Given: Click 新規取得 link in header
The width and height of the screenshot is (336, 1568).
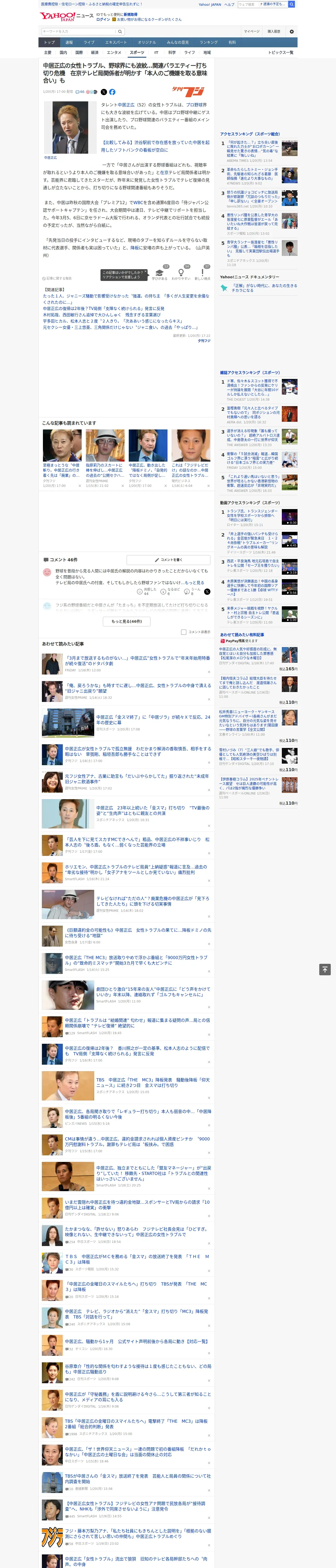Looking at the screenshot, I should click(131, 14).
